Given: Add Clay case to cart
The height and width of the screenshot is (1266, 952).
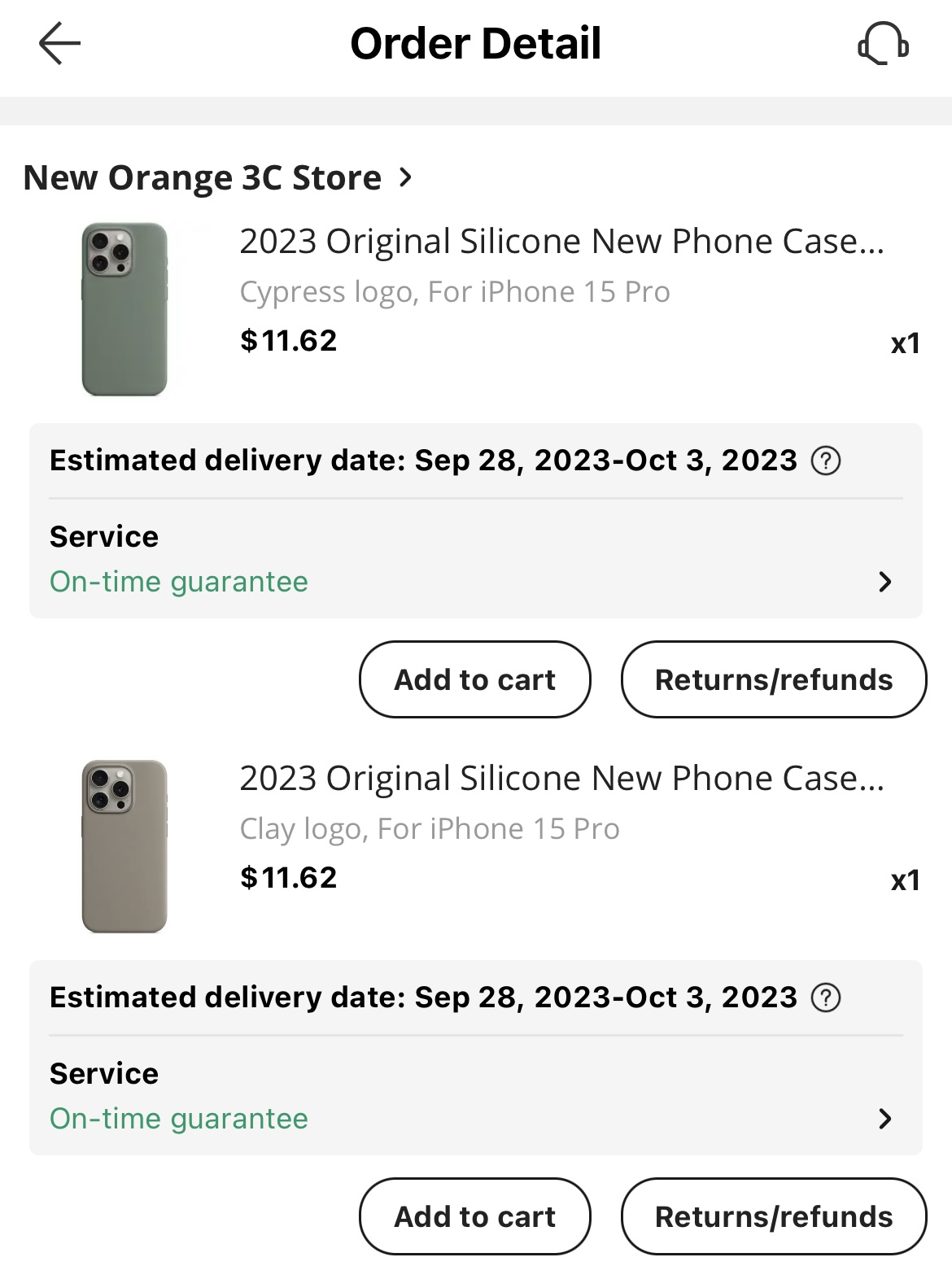Looking at the screenshot, I should point(474,1216).
